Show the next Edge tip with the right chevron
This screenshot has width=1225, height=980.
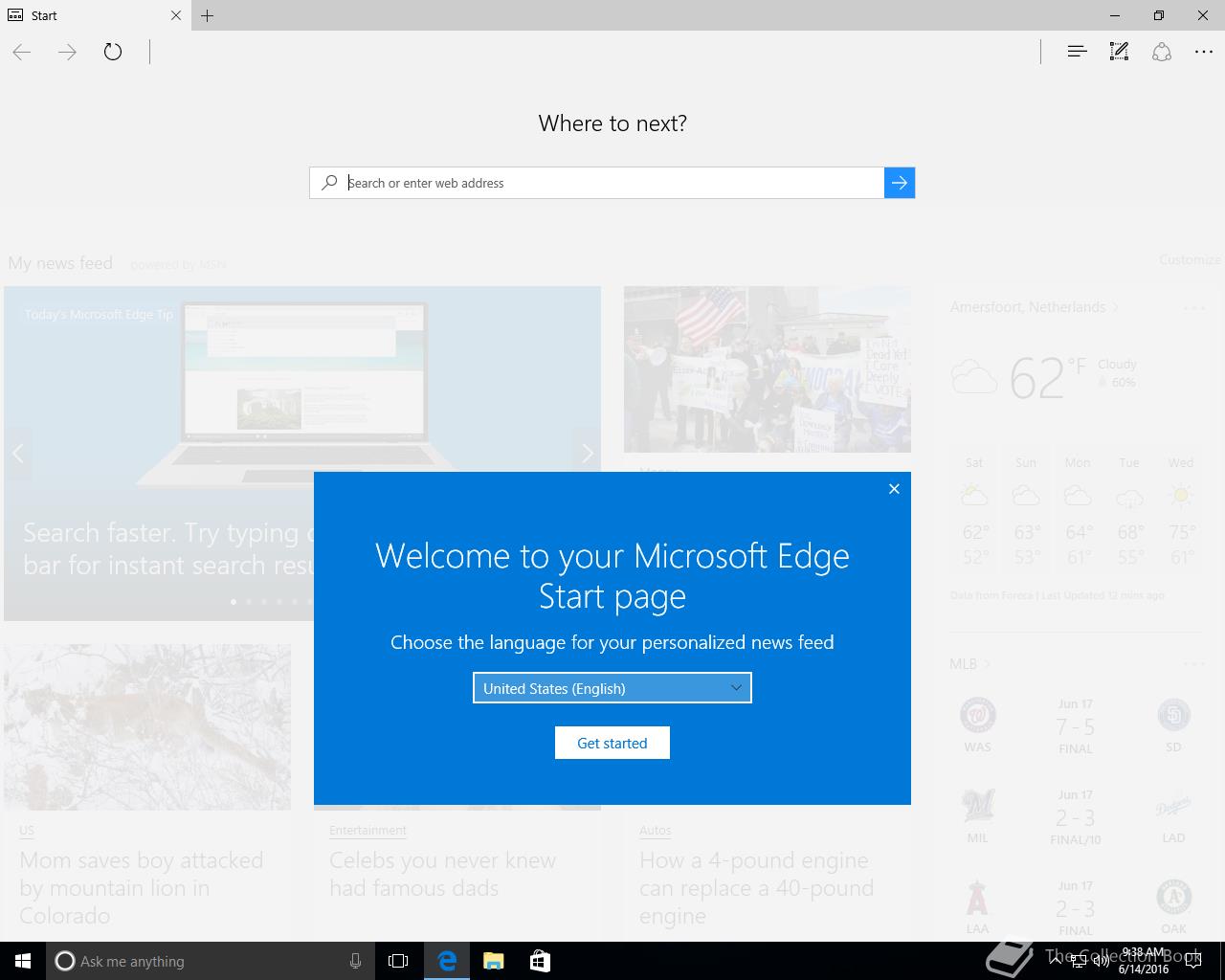point(587,453)
